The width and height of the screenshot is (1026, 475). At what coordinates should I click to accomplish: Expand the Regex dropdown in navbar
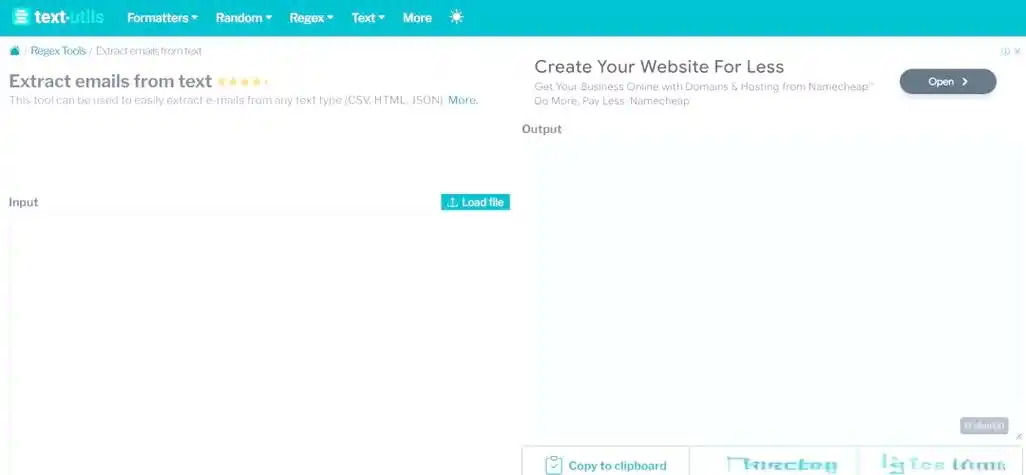[x=311, y=17]
